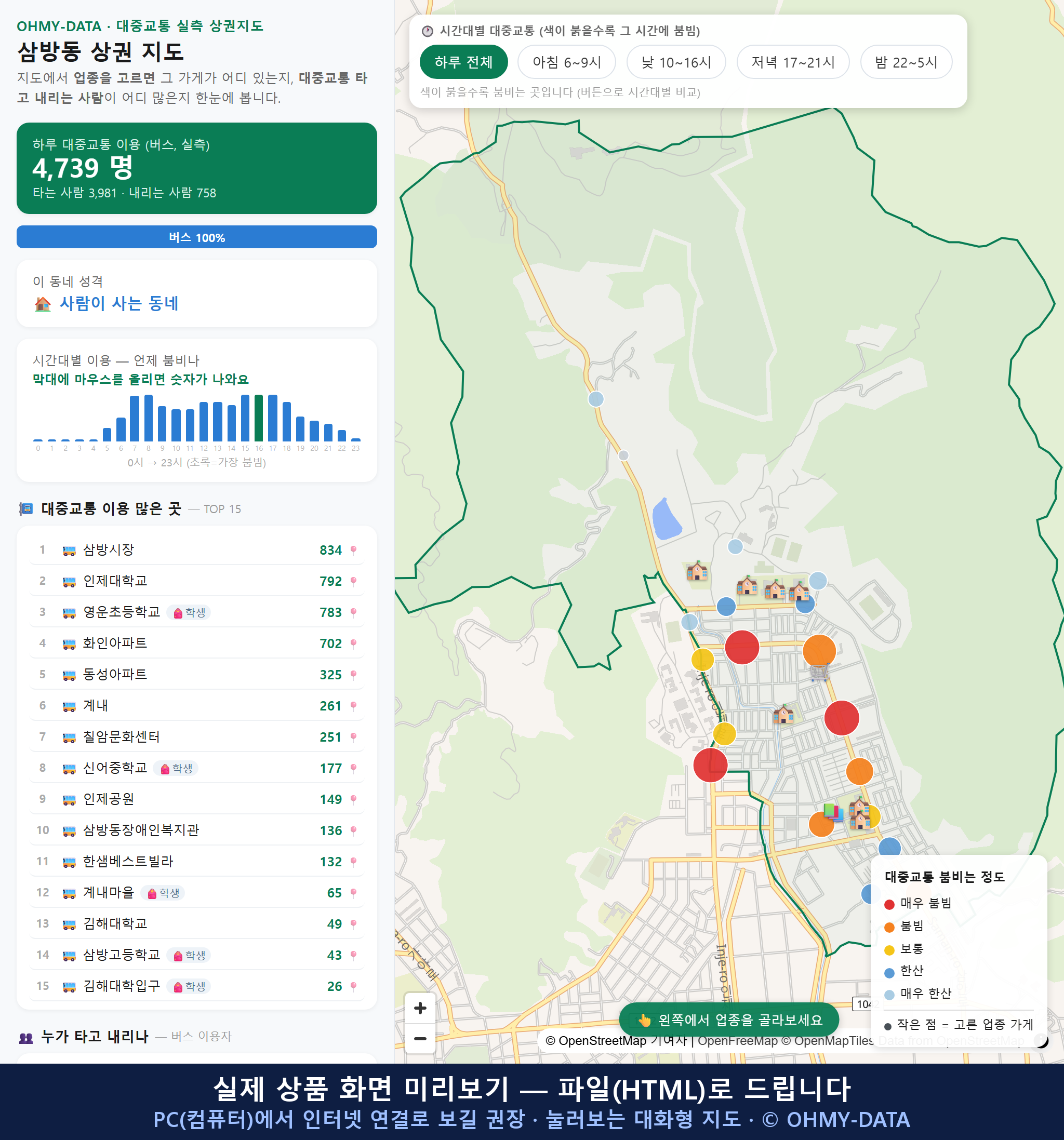Click the 학생 tag on 영운초등학교

pyautogui.click(x=189, y=612)
